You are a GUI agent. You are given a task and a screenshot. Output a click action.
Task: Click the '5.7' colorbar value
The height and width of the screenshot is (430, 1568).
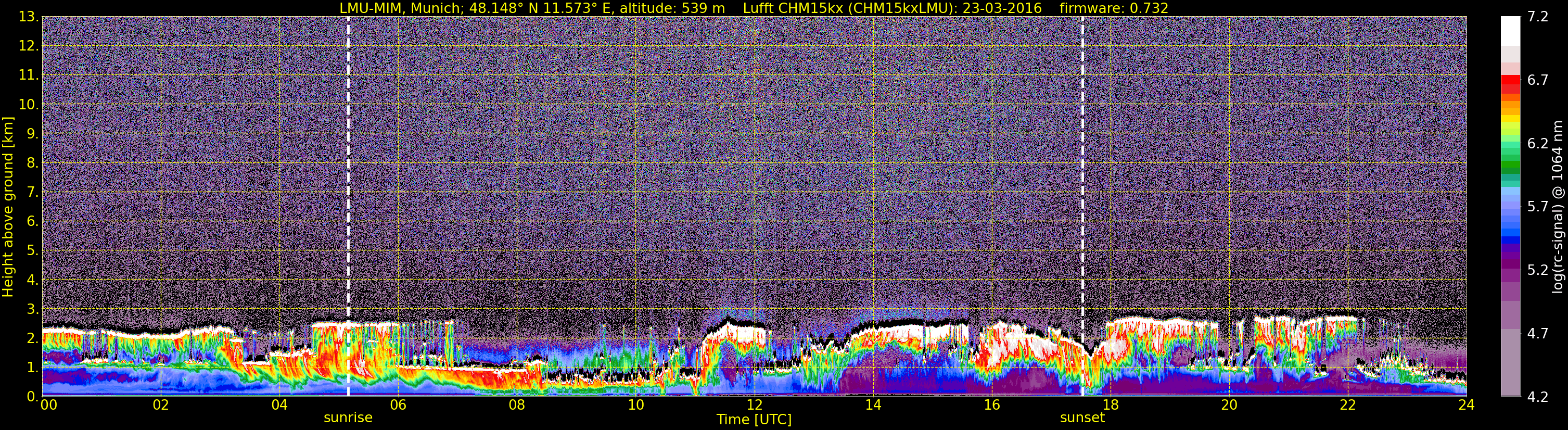pos(1538,207)
